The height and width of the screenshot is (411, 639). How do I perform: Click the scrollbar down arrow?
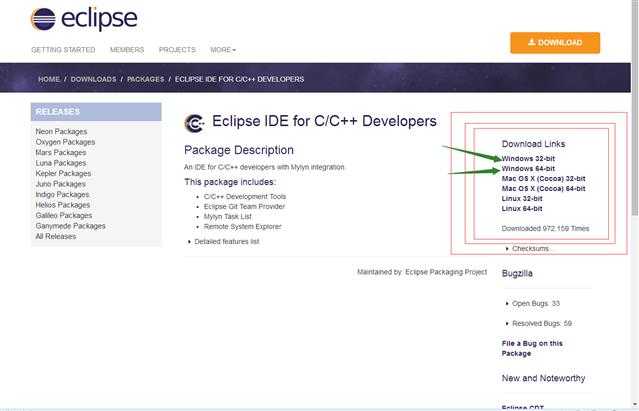[635, 405]
